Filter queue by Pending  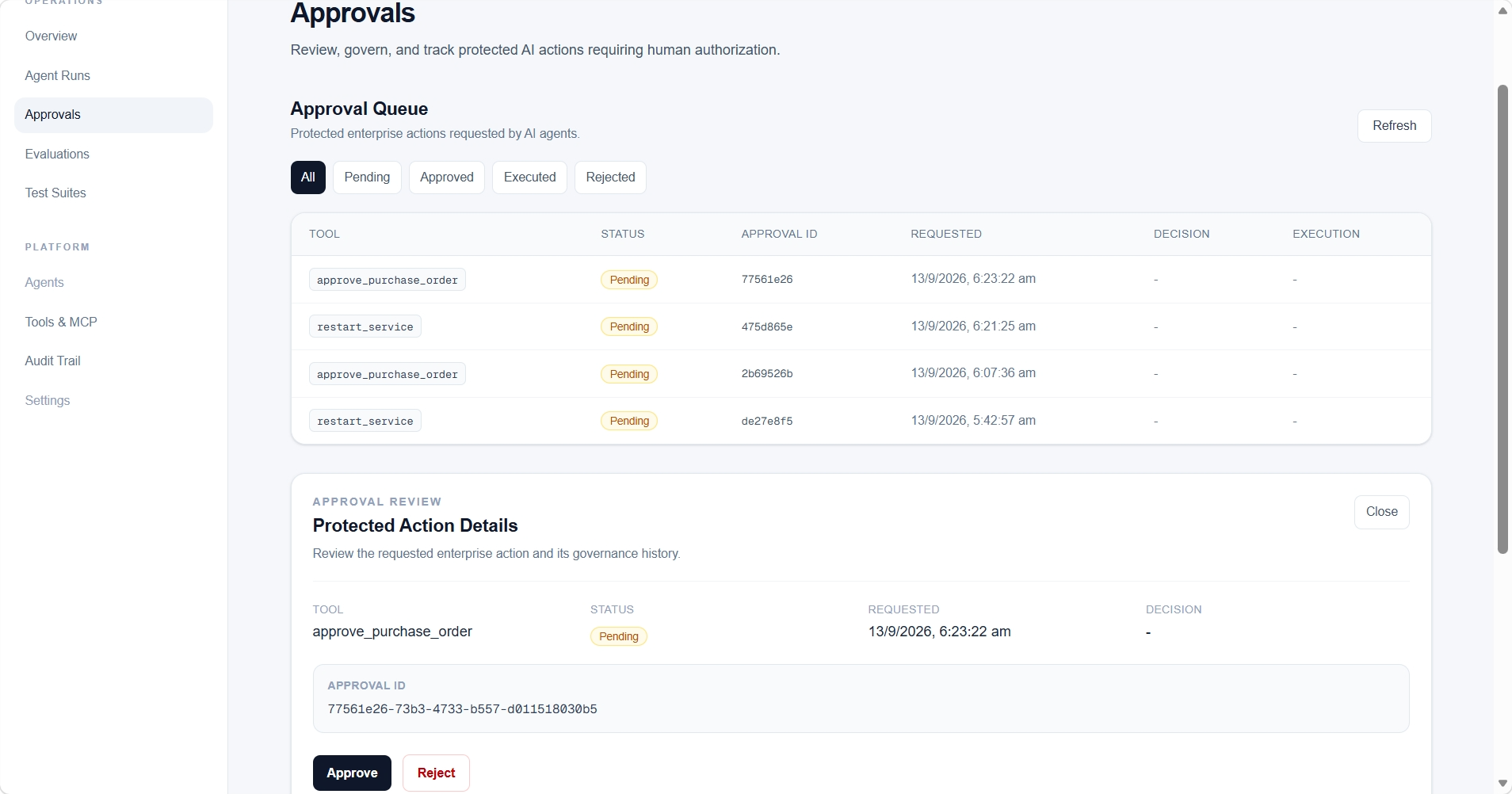(367, 178)
